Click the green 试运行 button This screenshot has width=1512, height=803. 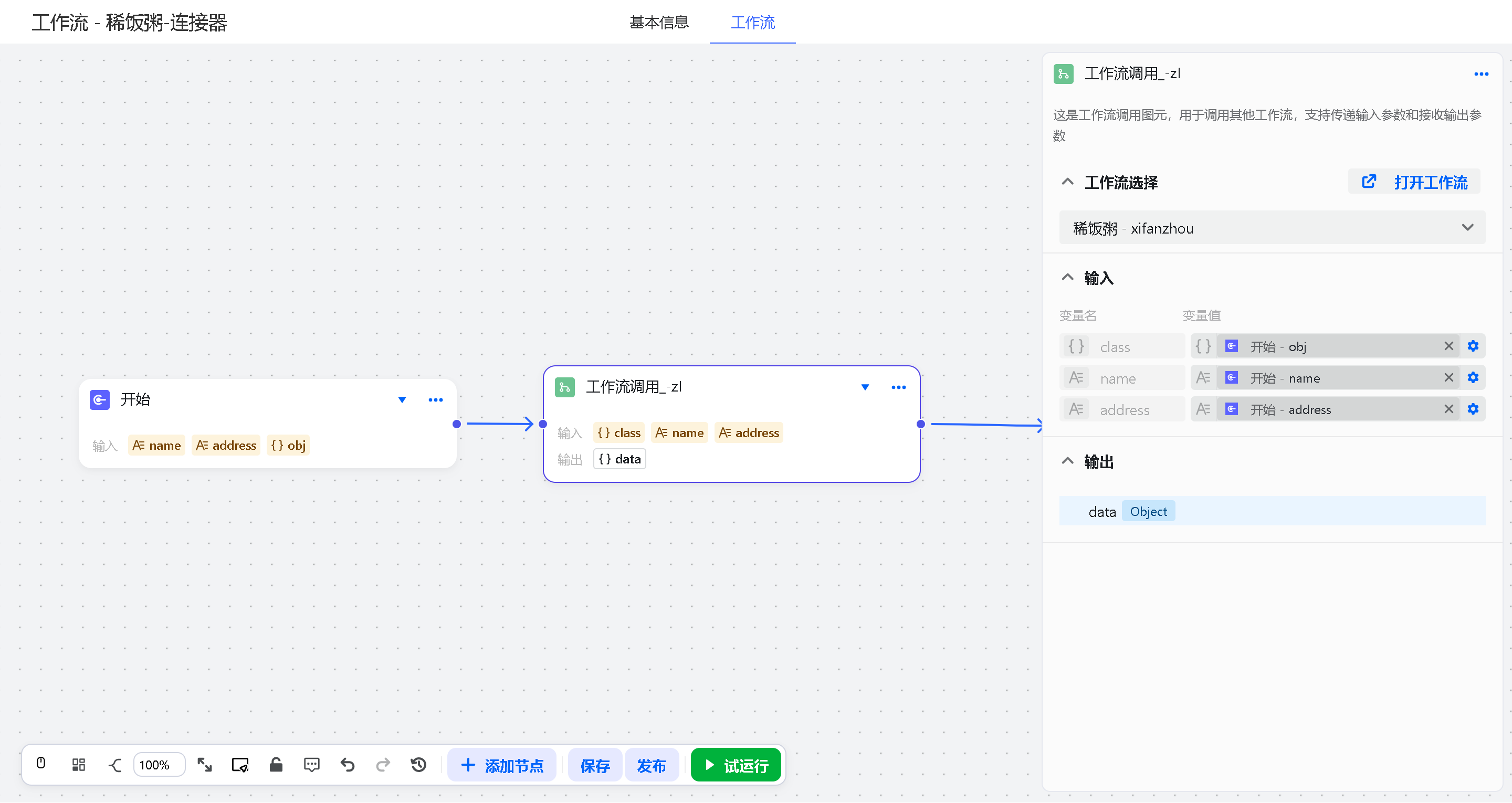pyautogui.click(x=736, y=765)
